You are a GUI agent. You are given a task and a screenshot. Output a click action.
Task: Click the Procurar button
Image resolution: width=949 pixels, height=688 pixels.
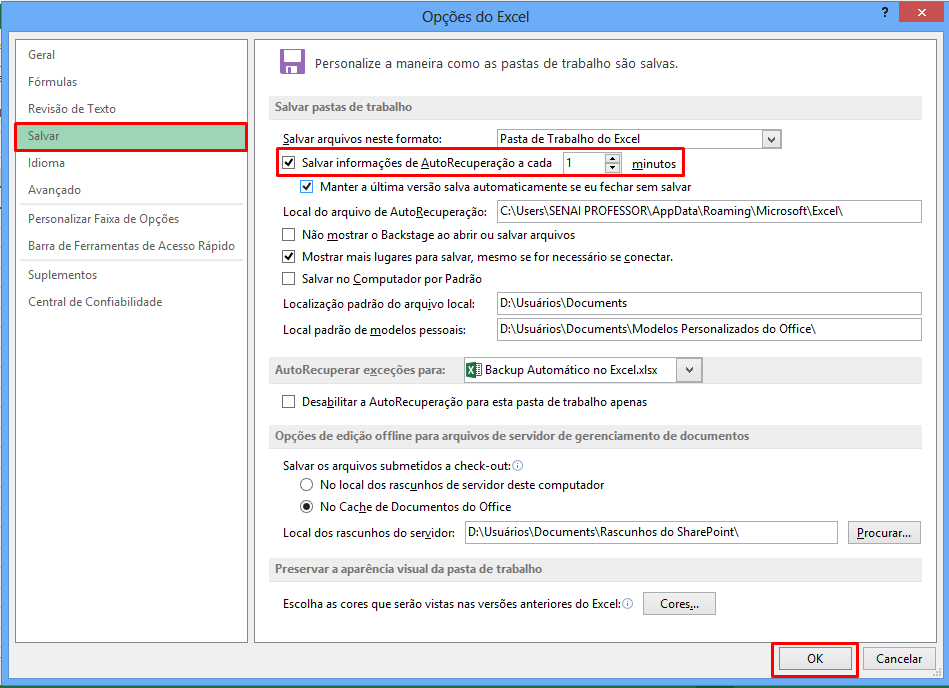pos(883,532)
